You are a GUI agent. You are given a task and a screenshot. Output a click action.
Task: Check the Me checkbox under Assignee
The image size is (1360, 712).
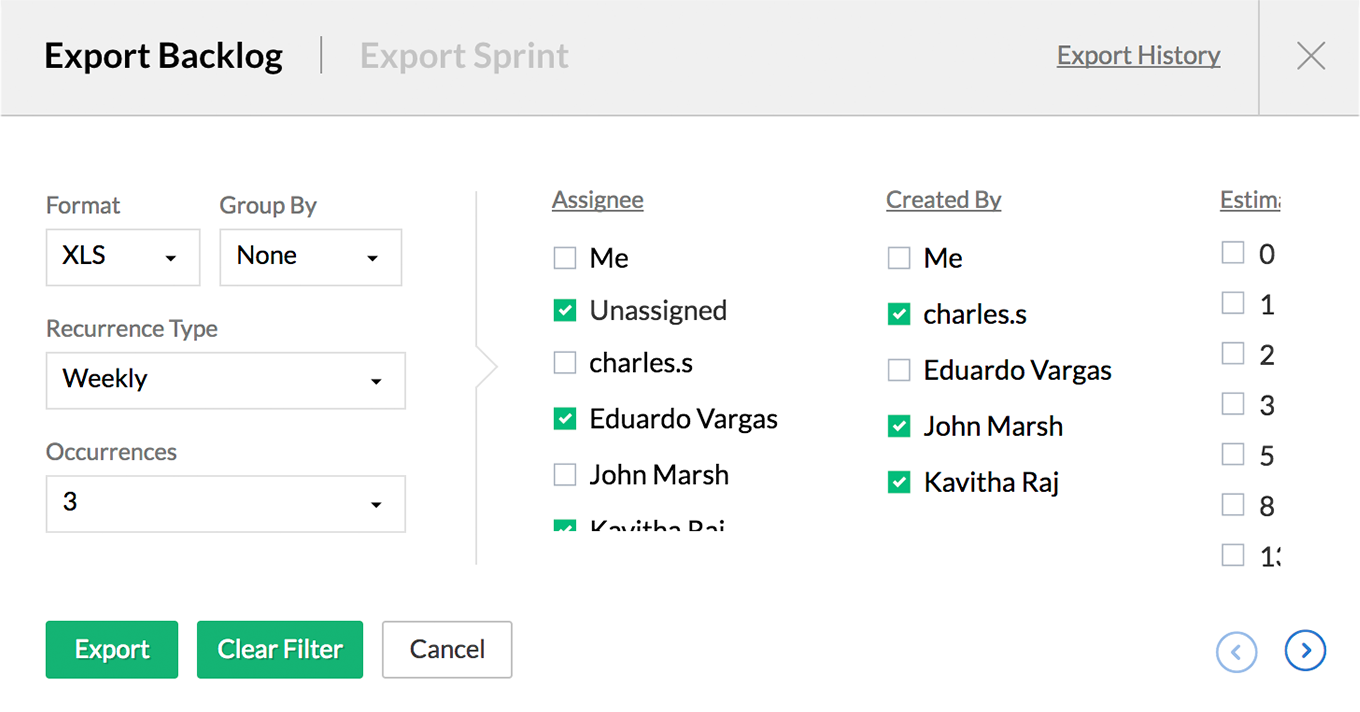coord(565,259)
